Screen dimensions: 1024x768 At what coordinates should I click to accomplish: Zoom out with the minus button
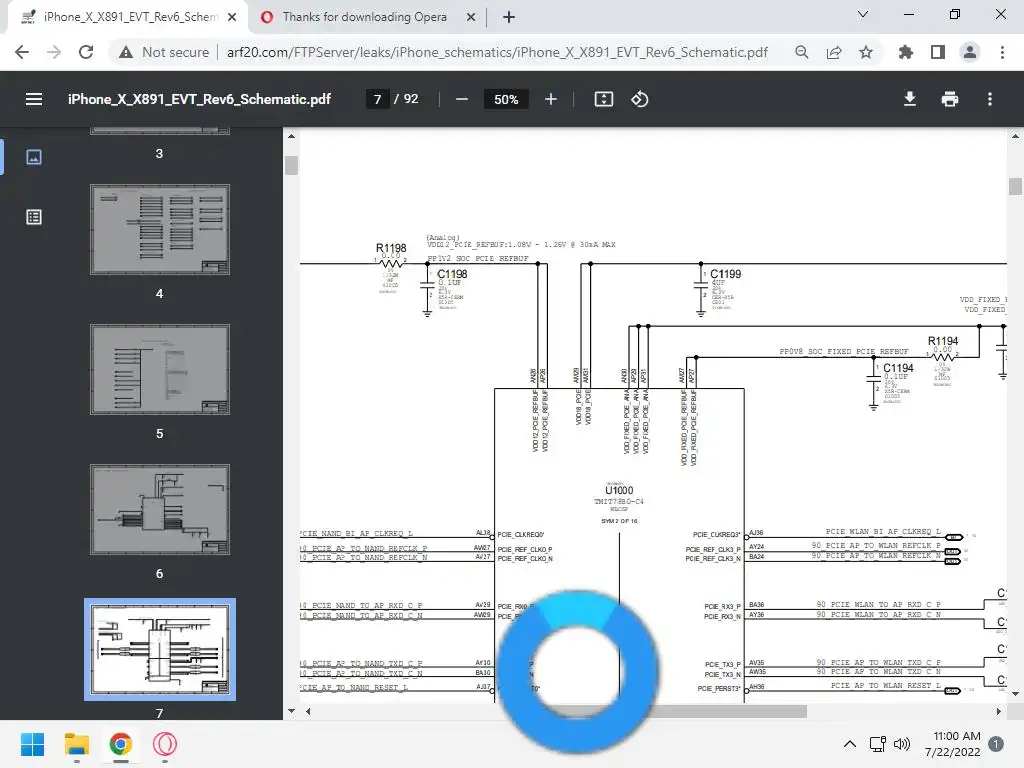(x=462, y=99)
